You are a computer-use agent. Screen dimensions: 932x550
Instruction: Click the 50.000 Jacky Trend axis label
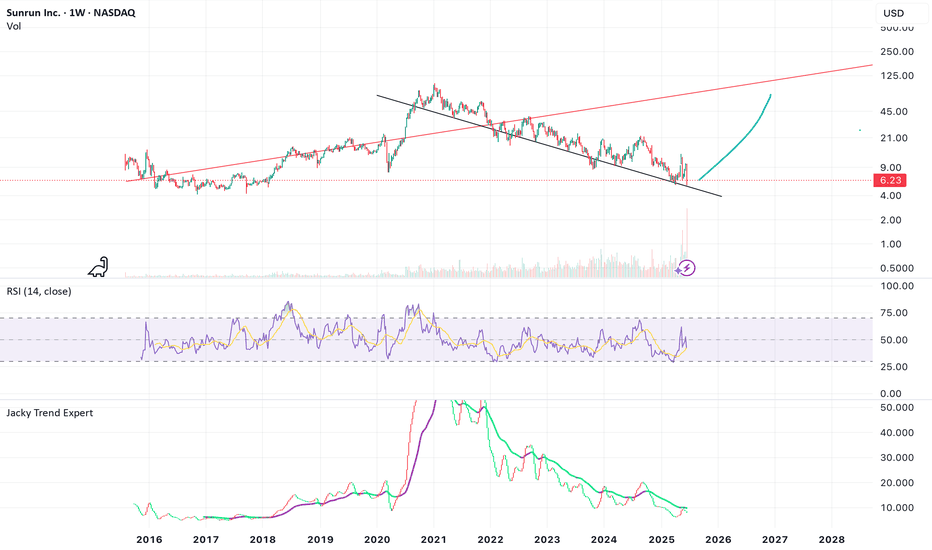(x=897, y=407)
